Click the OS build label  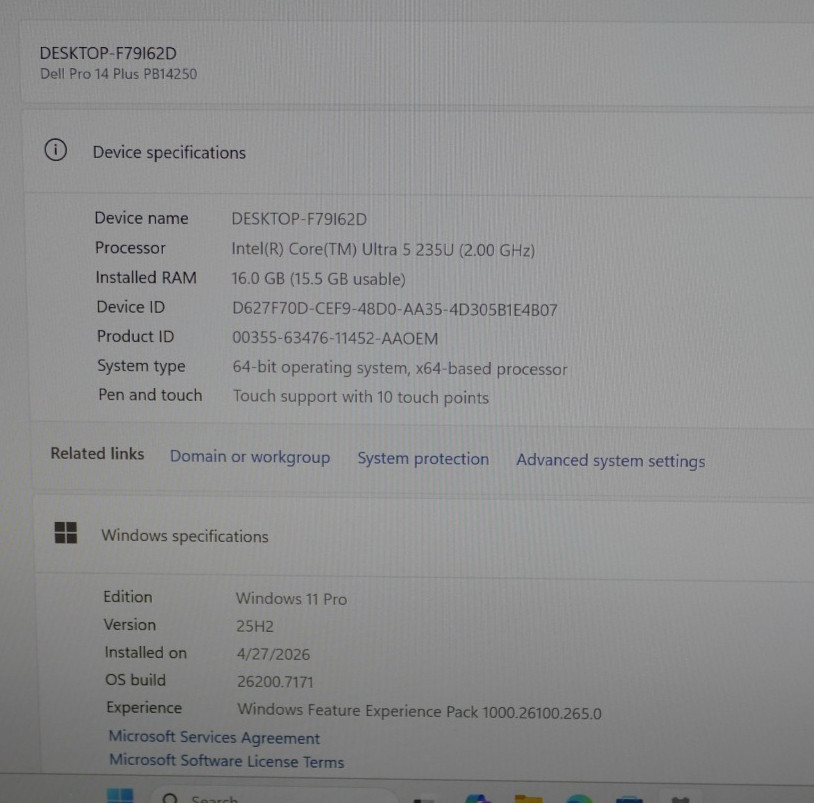tap(135, 680)
